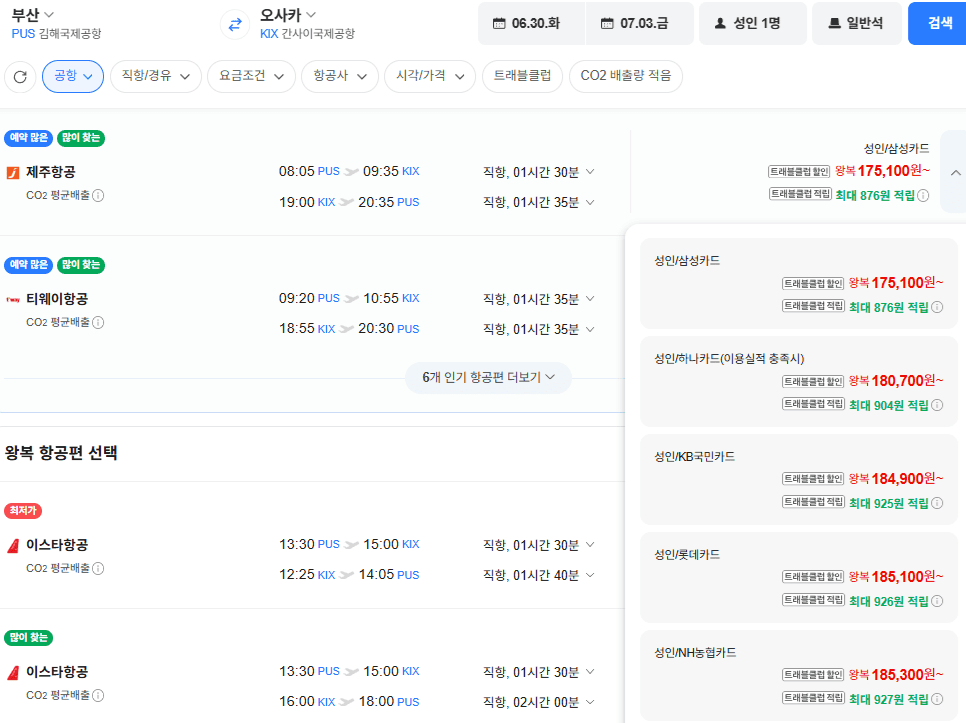The height and width of the screenshot is (723, 966).
Task: Open CO2 info for 제주항공 flight
Action: pos(98,196)
